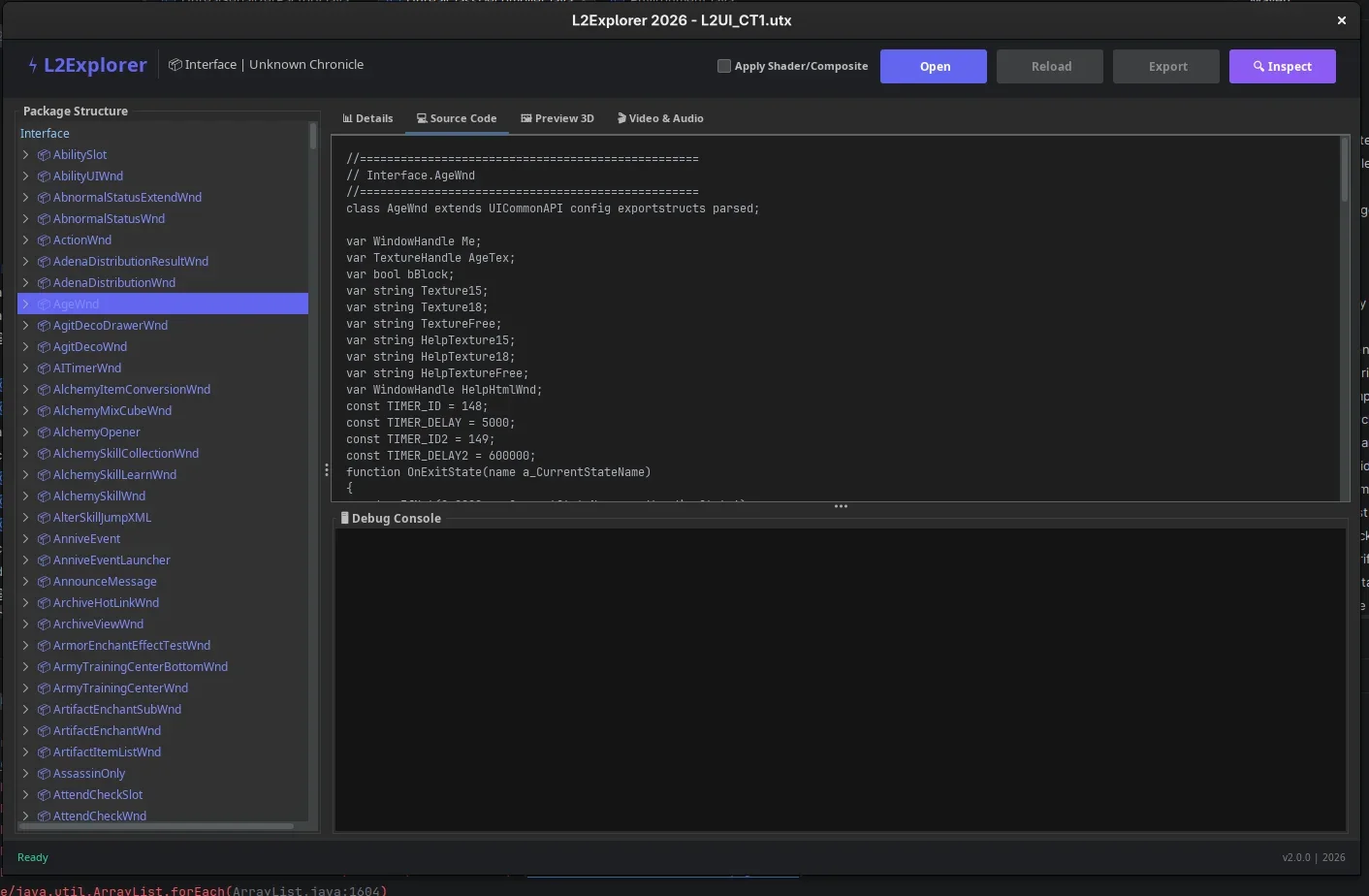Click the Ready status text

click(32, 857)
